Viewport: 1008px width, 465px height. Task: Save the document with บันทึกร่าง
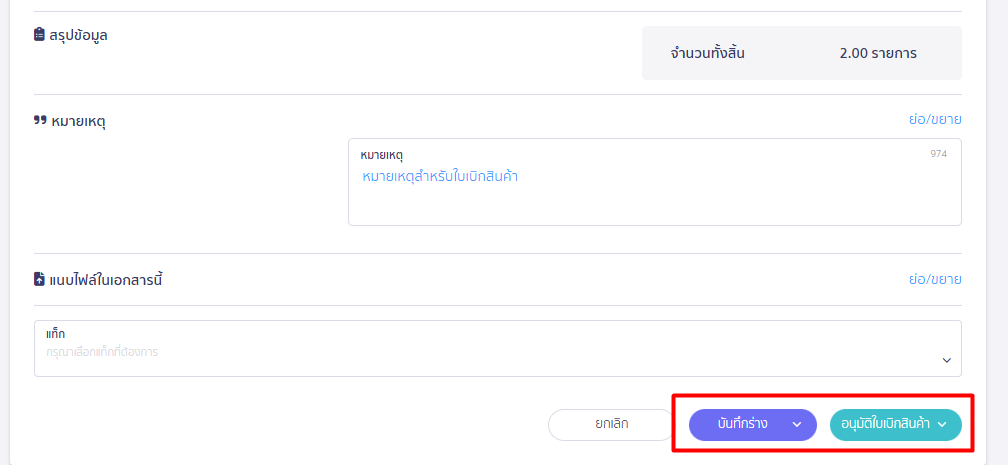pos(742,424)
